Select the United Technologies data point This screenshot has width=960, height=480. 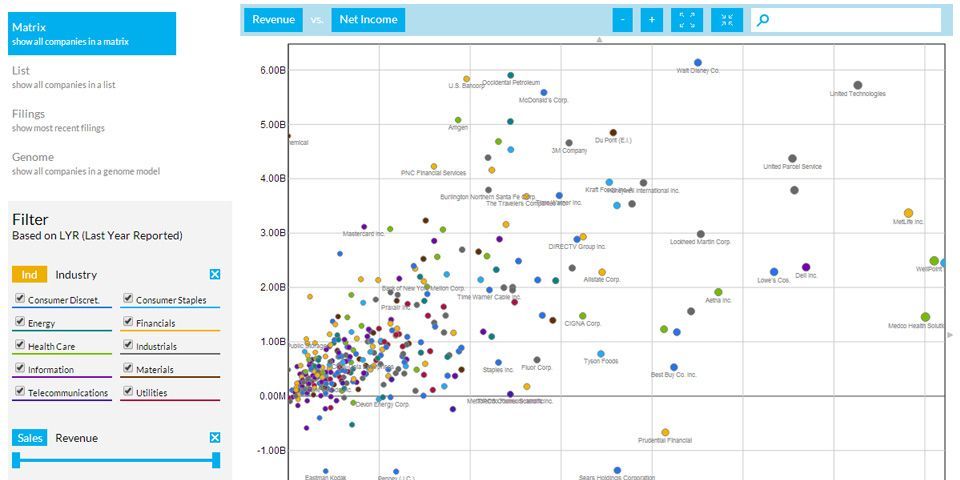(858, 85)
